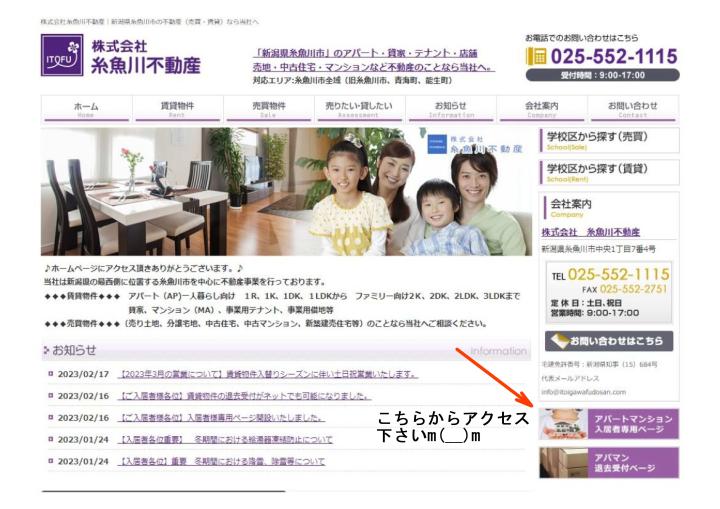This screenshot has height=509, width=720.
Task: Open 2023年3月の営業について news link
Action: coord(267,375)
